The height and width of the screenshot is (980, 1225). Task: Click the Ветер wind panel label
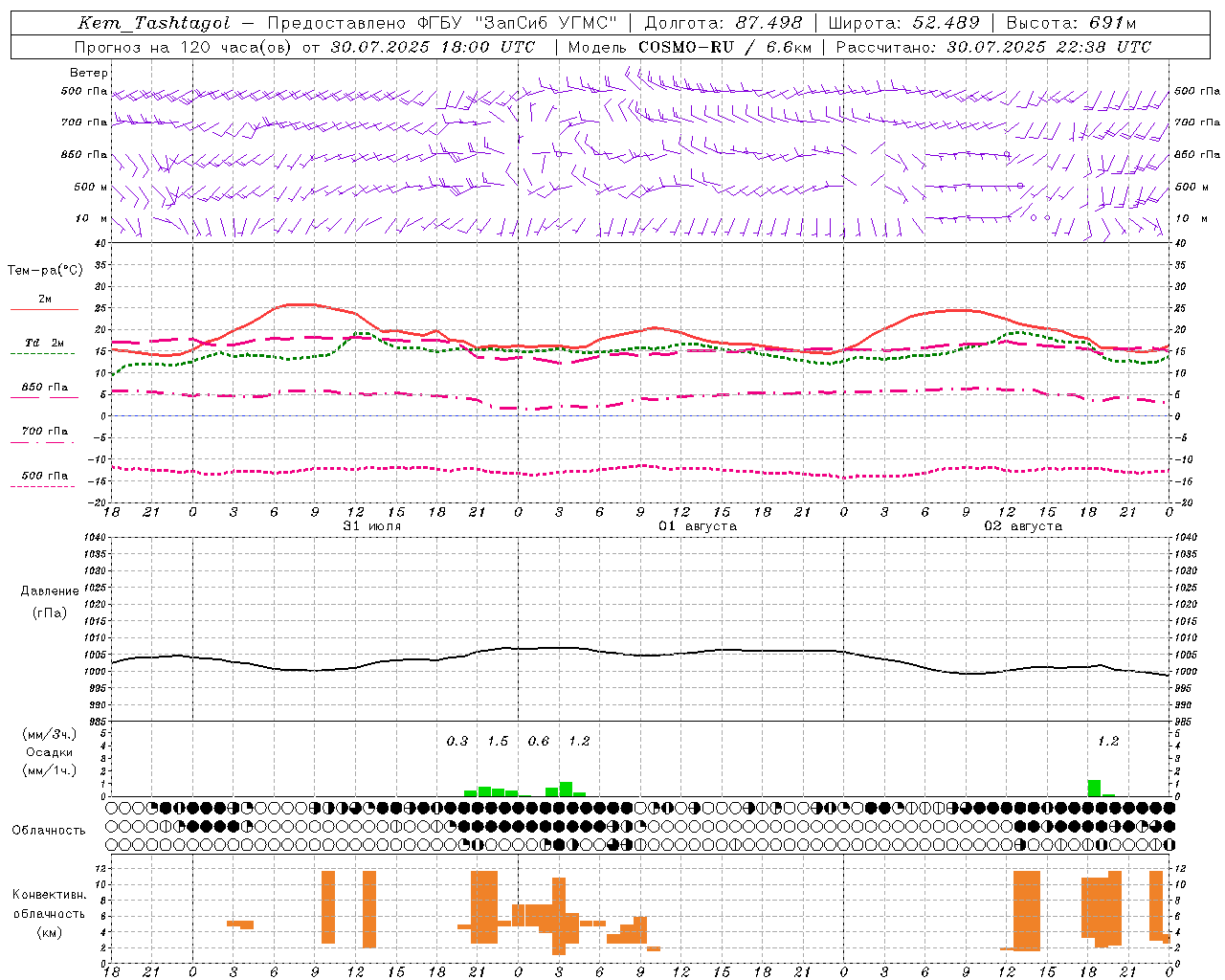click(89, 73)
